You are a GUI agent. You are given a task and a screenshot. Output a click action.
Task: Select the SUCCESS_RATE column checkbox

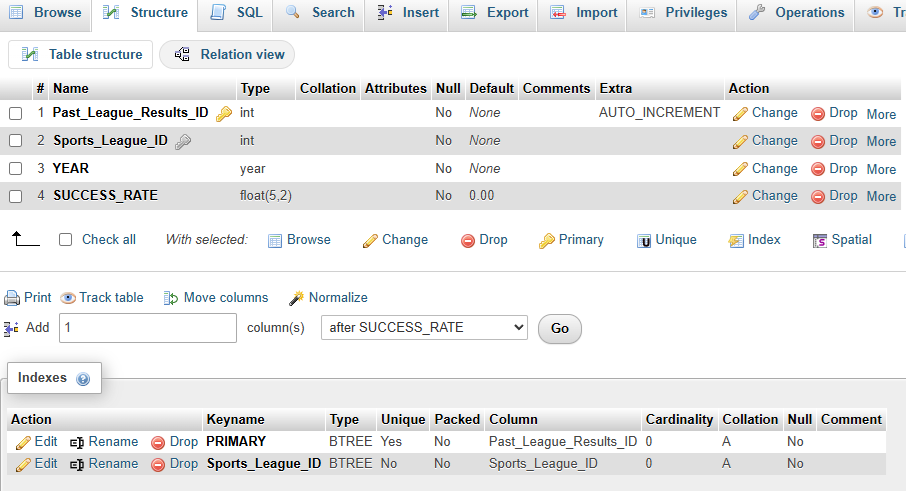(16, 196)
